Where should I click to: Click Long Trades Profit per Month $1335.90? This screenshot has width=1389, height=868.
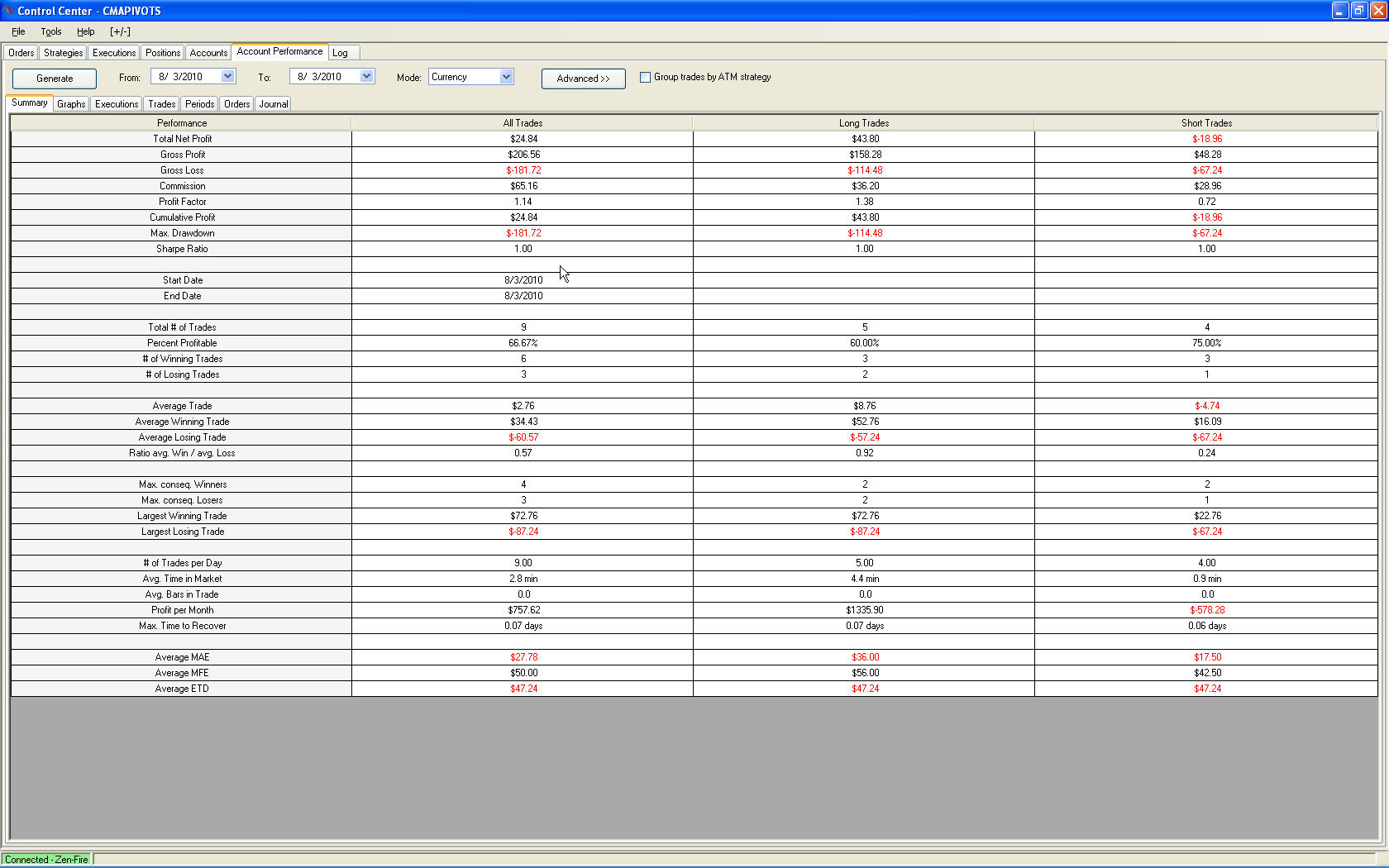[865, 610]
